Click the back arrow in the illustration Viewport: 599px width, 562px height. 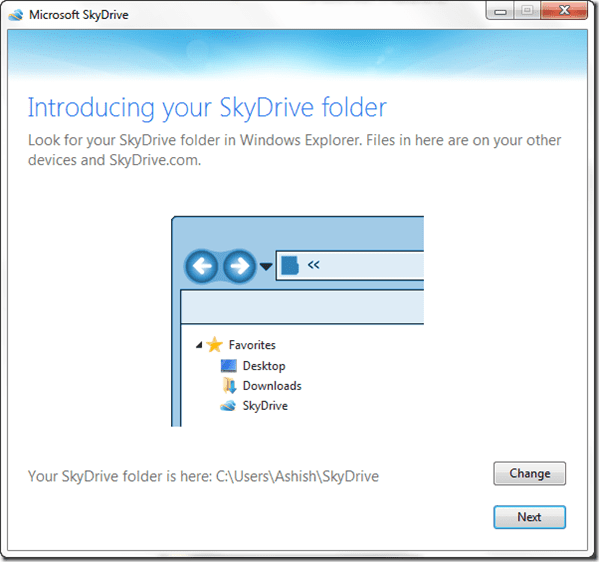[x=202, y=266]
